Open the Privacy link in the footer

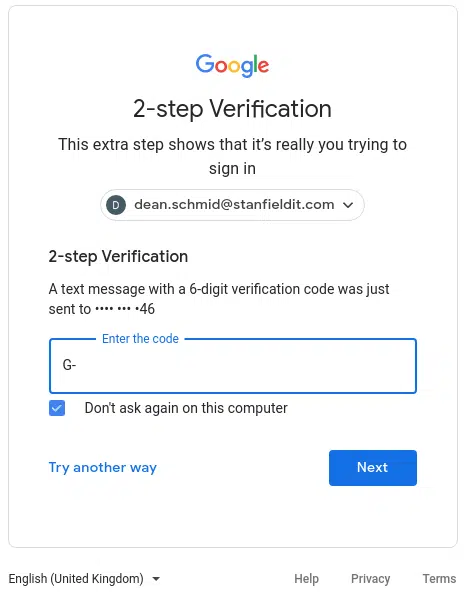[x=370, y=578]
